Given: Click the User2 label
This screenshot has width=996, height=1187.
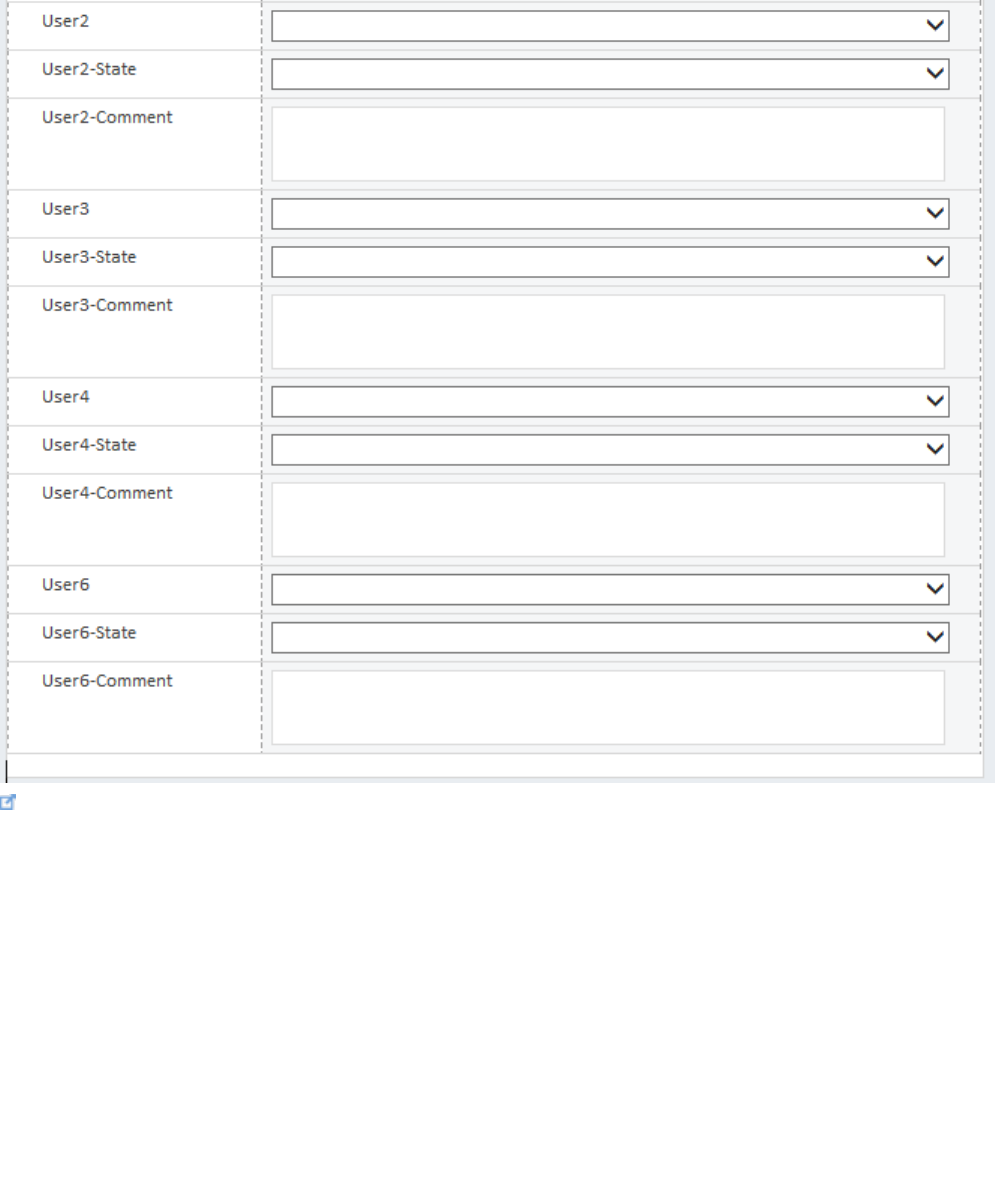Looking at the screenshot, I should 65,21.
